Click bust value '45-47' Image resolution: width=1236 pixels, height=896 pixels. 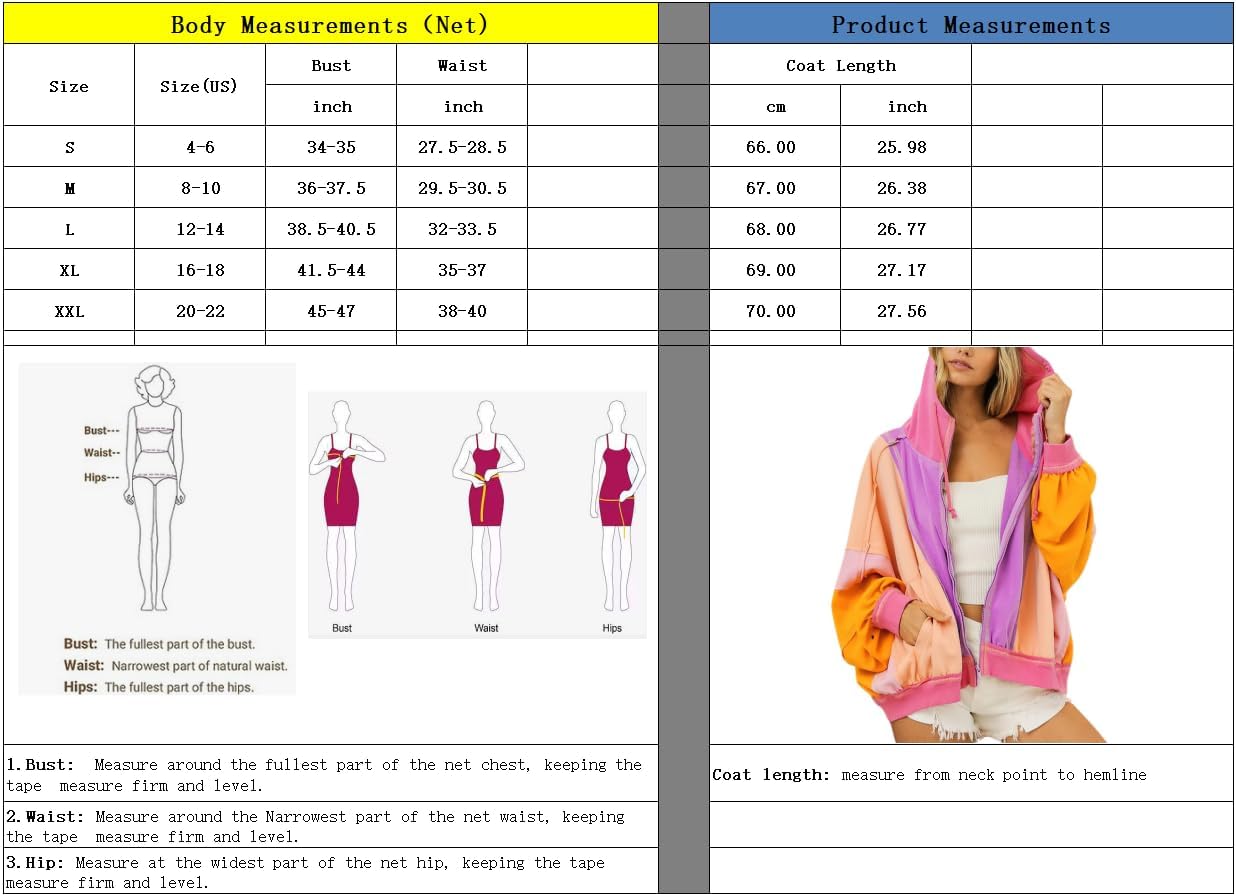(x=331, y=311)
